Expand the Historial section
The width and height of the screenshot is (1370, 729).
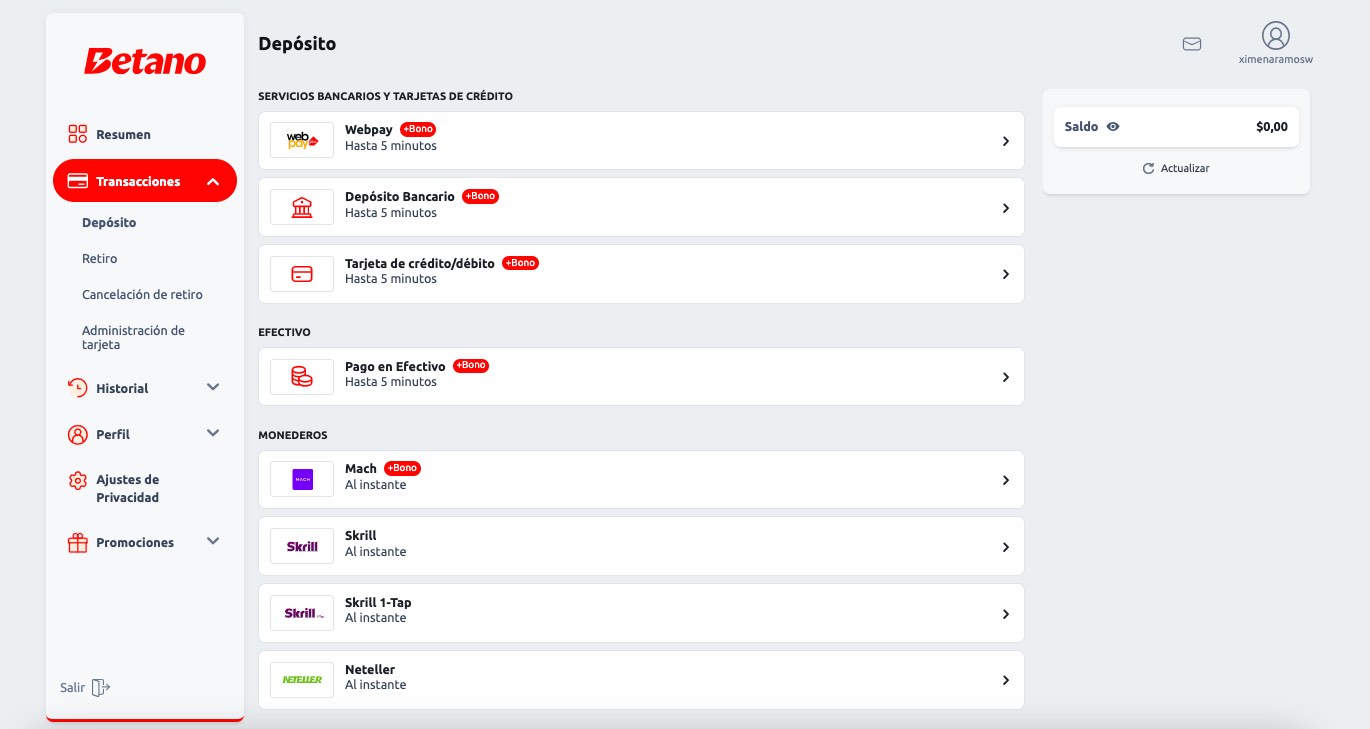[212, 388]
